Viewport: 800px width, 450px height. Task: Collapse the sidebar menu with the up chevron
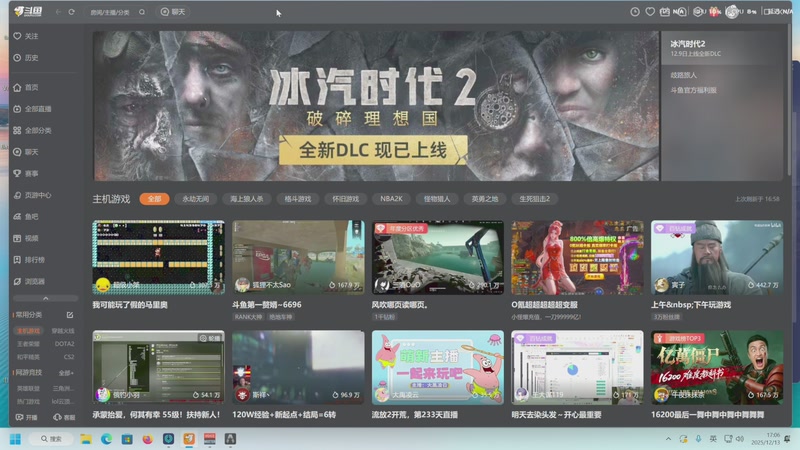click(45, 298)
